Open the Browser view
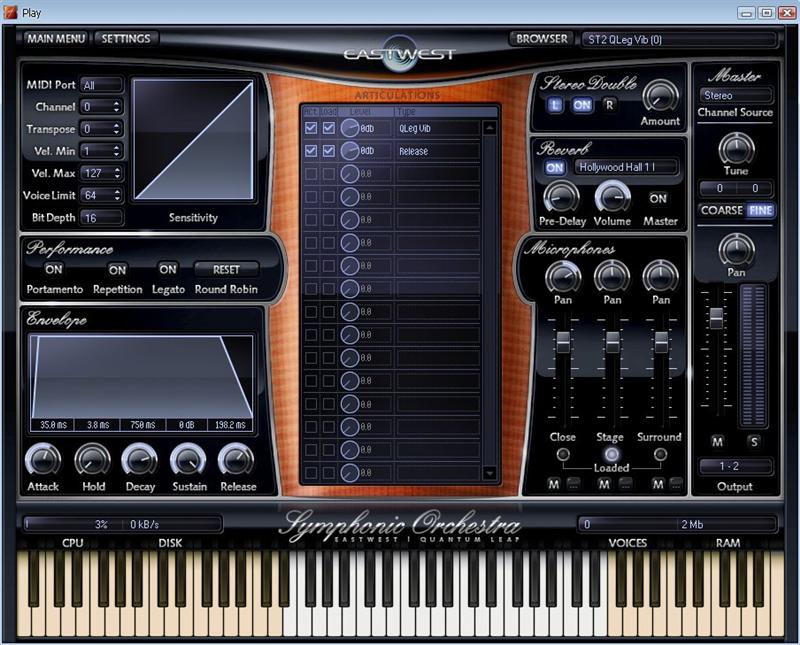The image size is (800, 645). pos(541,39)
